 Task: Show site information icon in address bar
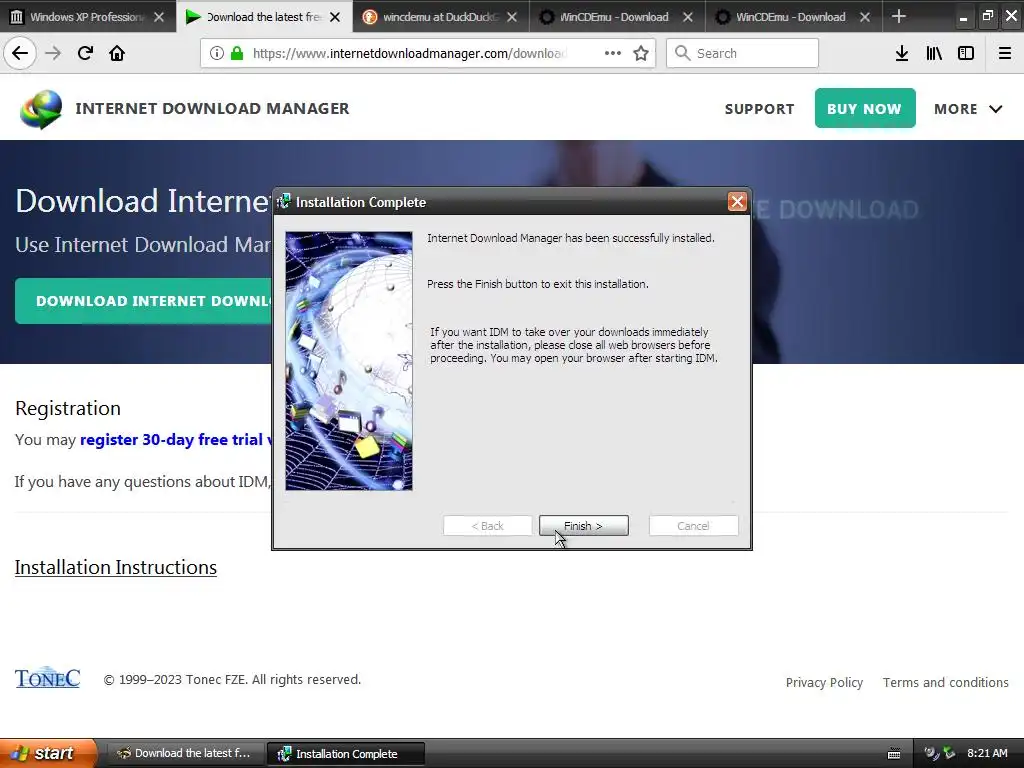point(216,54)
